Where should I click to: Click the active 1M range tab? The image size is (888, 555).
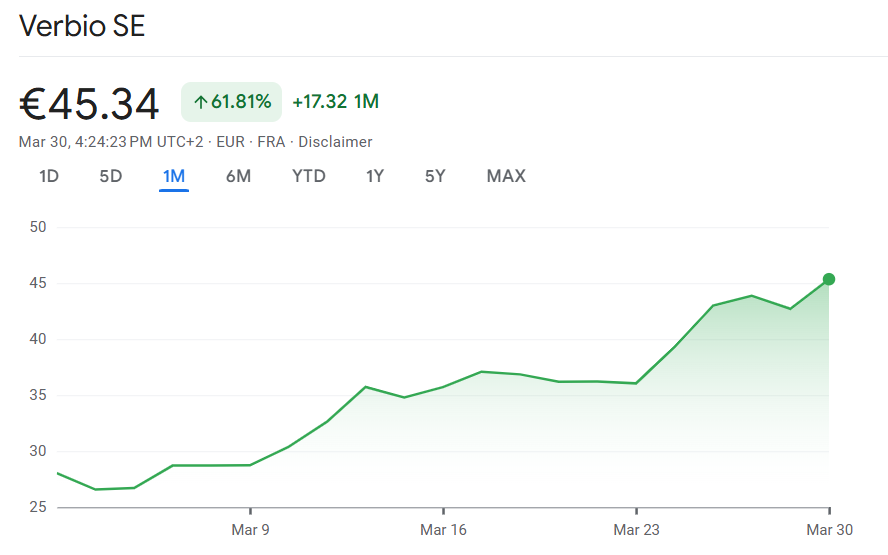(174, 177)
